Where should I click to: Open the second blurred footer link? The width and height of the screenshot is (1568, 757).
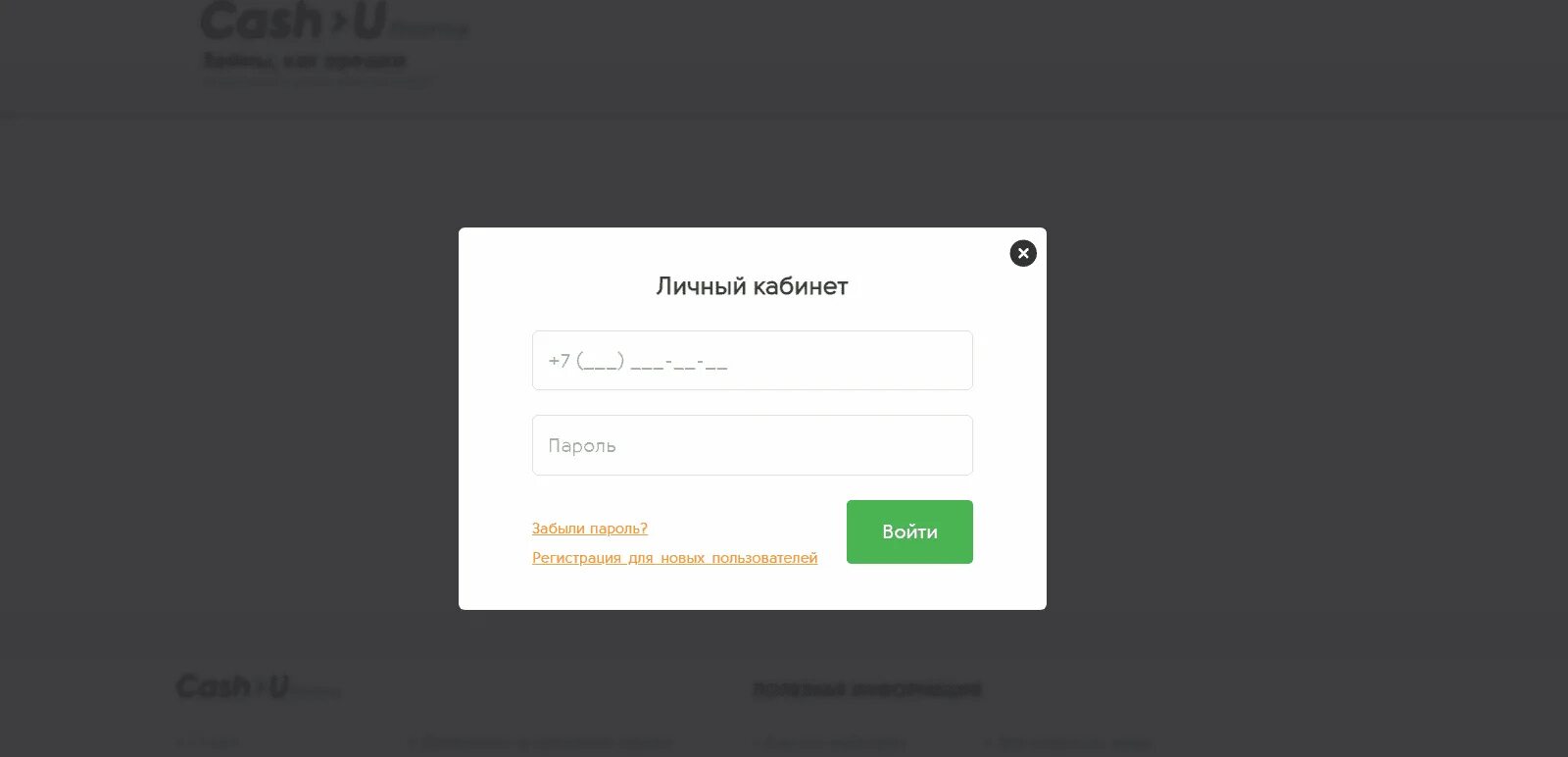click(541, 743)
